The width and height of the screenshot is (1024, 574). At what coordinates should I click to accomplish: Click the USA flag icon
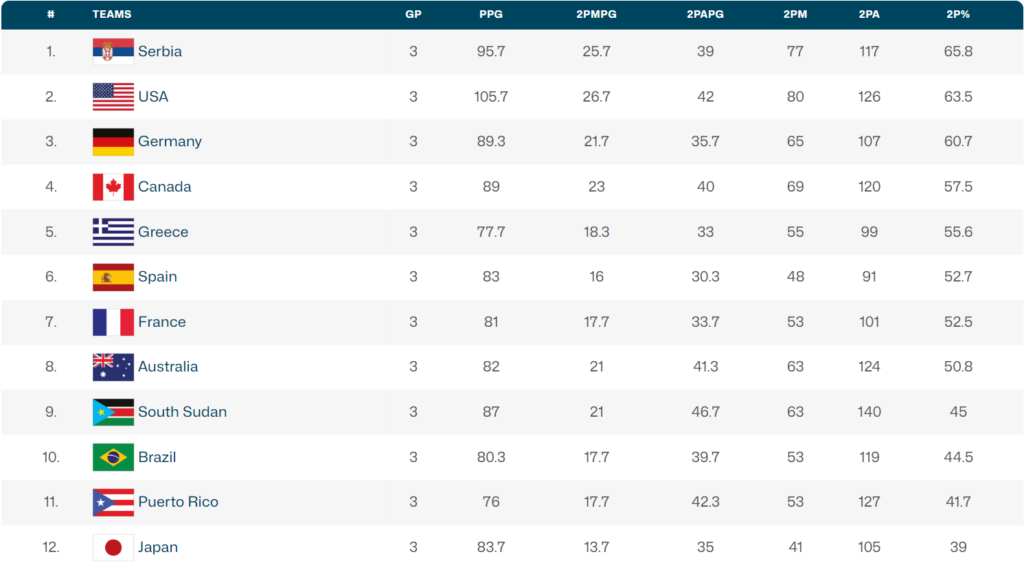tap(113, 97)
